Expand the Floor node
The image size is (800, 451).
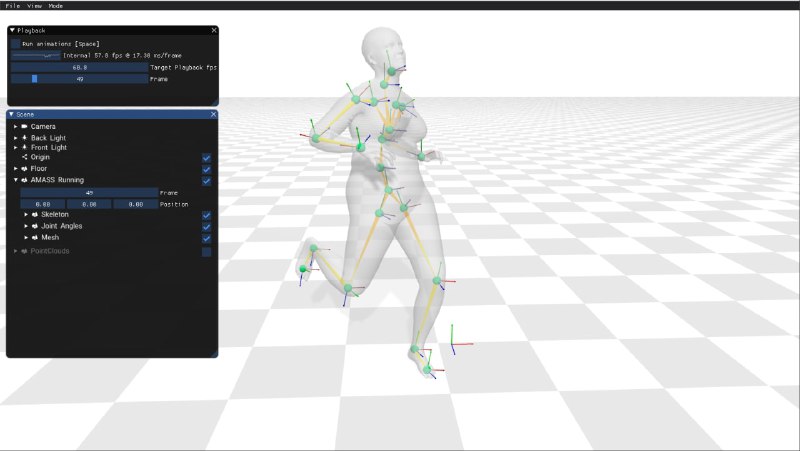[16, 168]
